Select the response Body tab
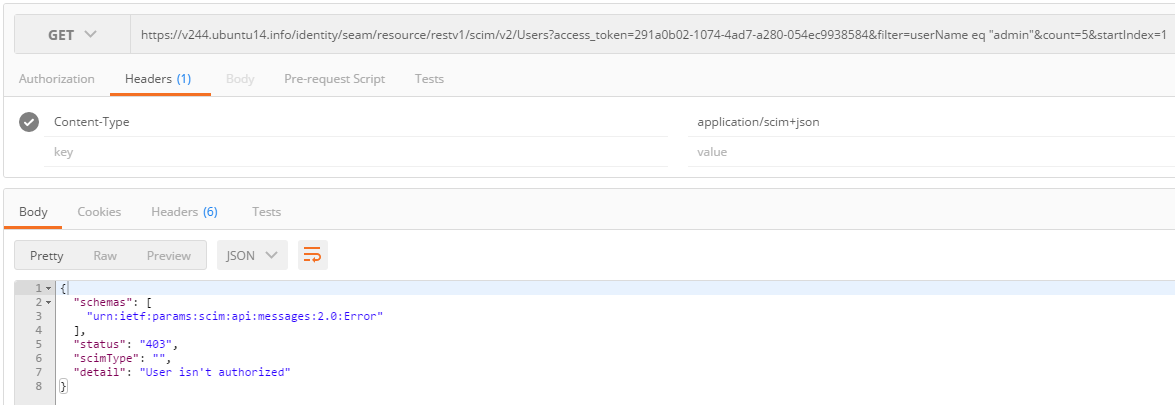 pyautogui.click(x=33, y=211)
